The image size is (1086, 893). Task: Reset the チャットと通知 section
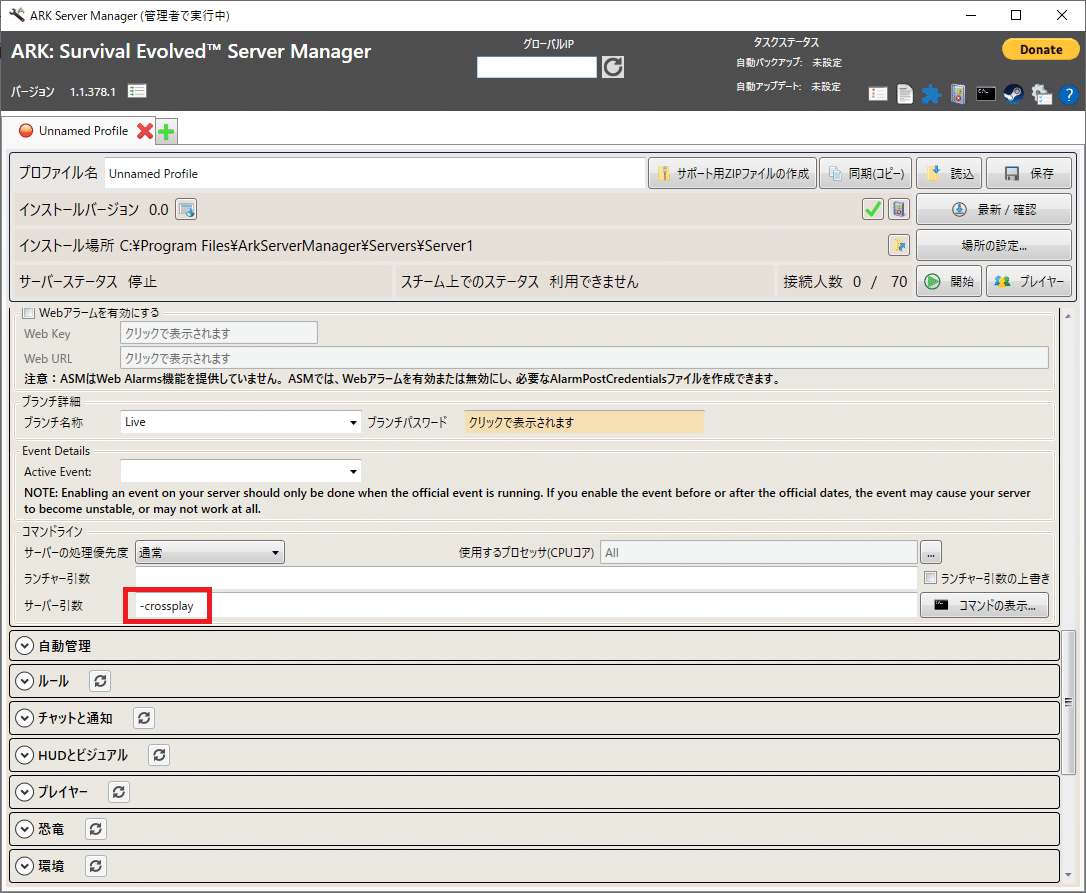click(x=144, y=718)
